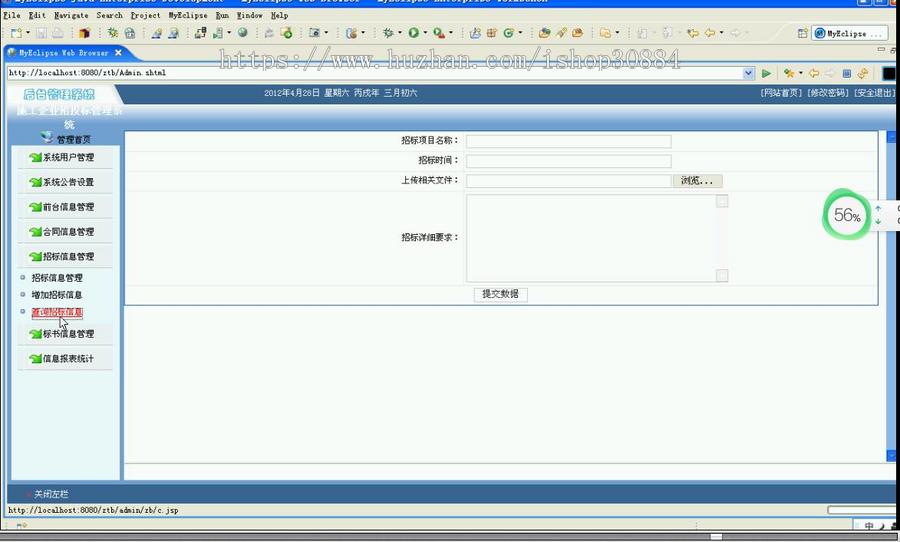Expand the 合同信息管理 sidebar section
The height and width of the screenshot is (542, 900).
67,232
